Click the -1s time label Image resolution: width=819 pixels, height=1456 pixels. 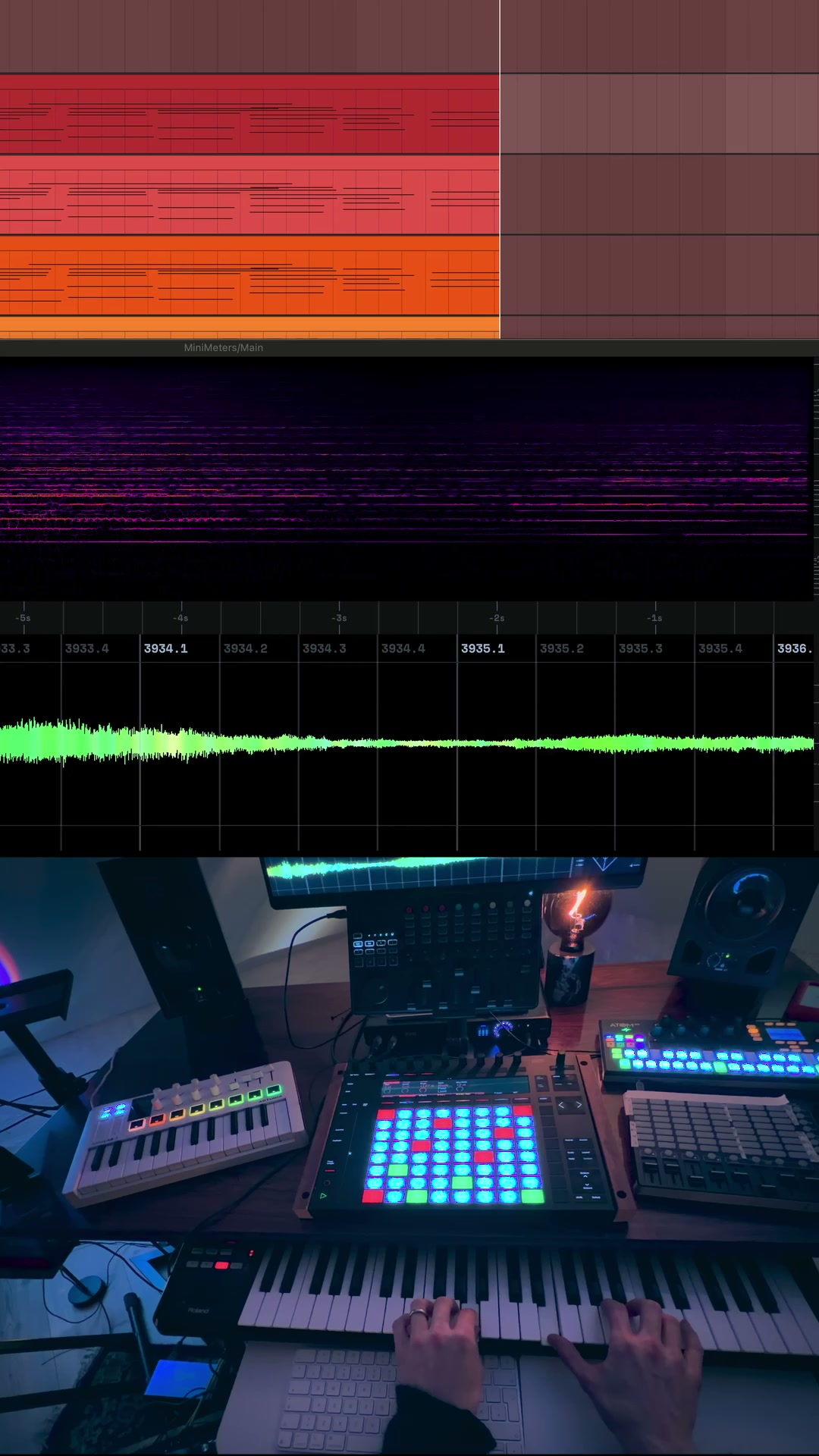point(654,618)
